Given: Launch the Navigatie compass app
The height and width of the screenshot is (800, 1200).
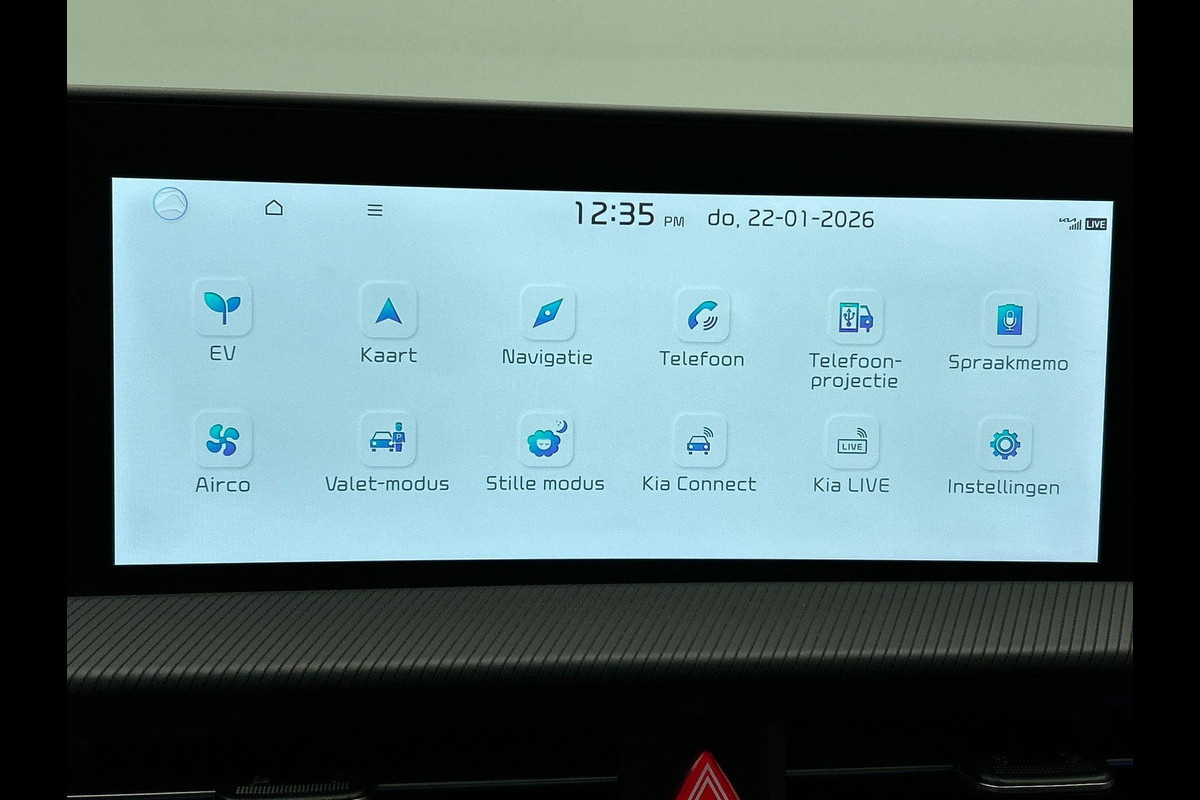Looking at the screenshot, I should (547, 313).
